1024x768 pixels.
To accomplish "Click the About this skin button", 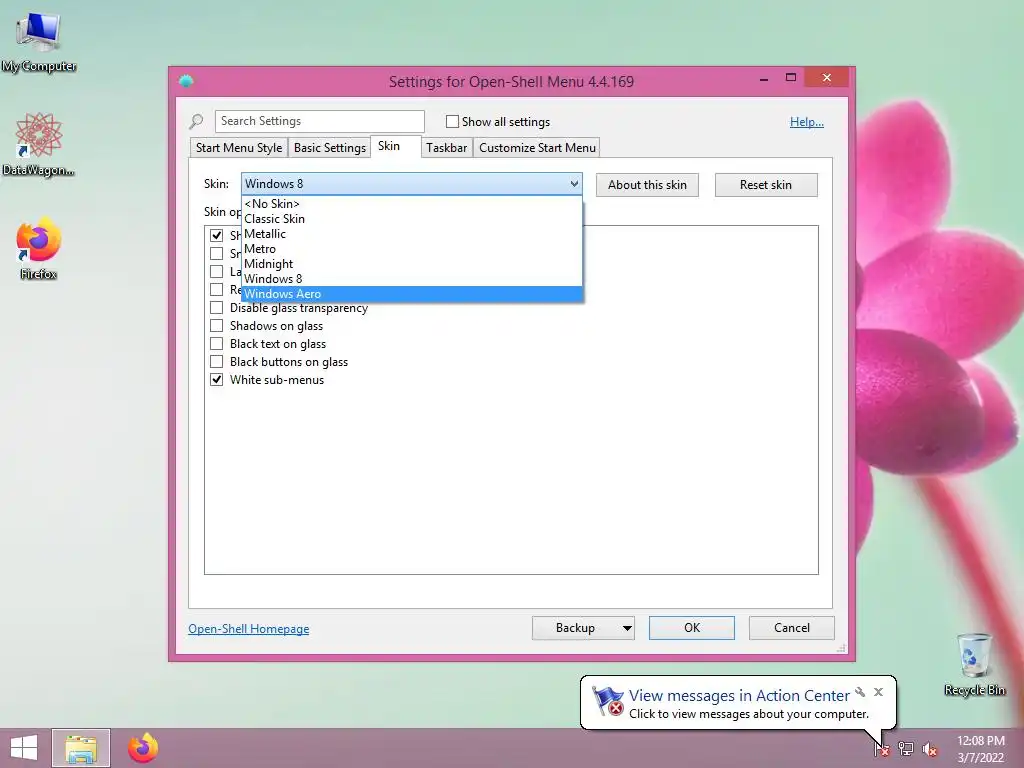I will (647, 185).
